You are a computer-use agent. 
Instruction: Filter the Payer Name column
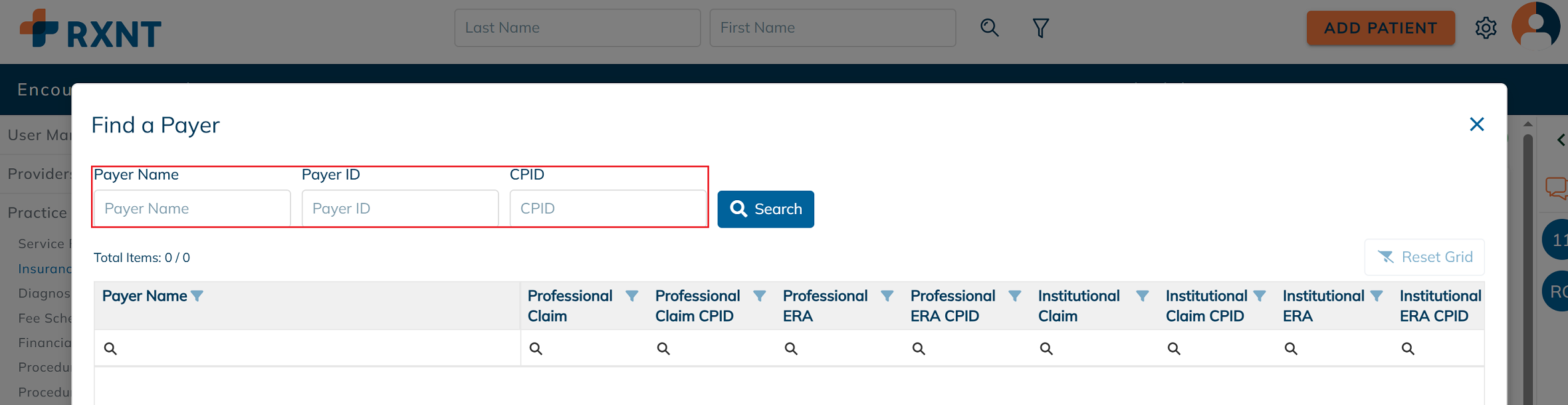tap(197, 296)
